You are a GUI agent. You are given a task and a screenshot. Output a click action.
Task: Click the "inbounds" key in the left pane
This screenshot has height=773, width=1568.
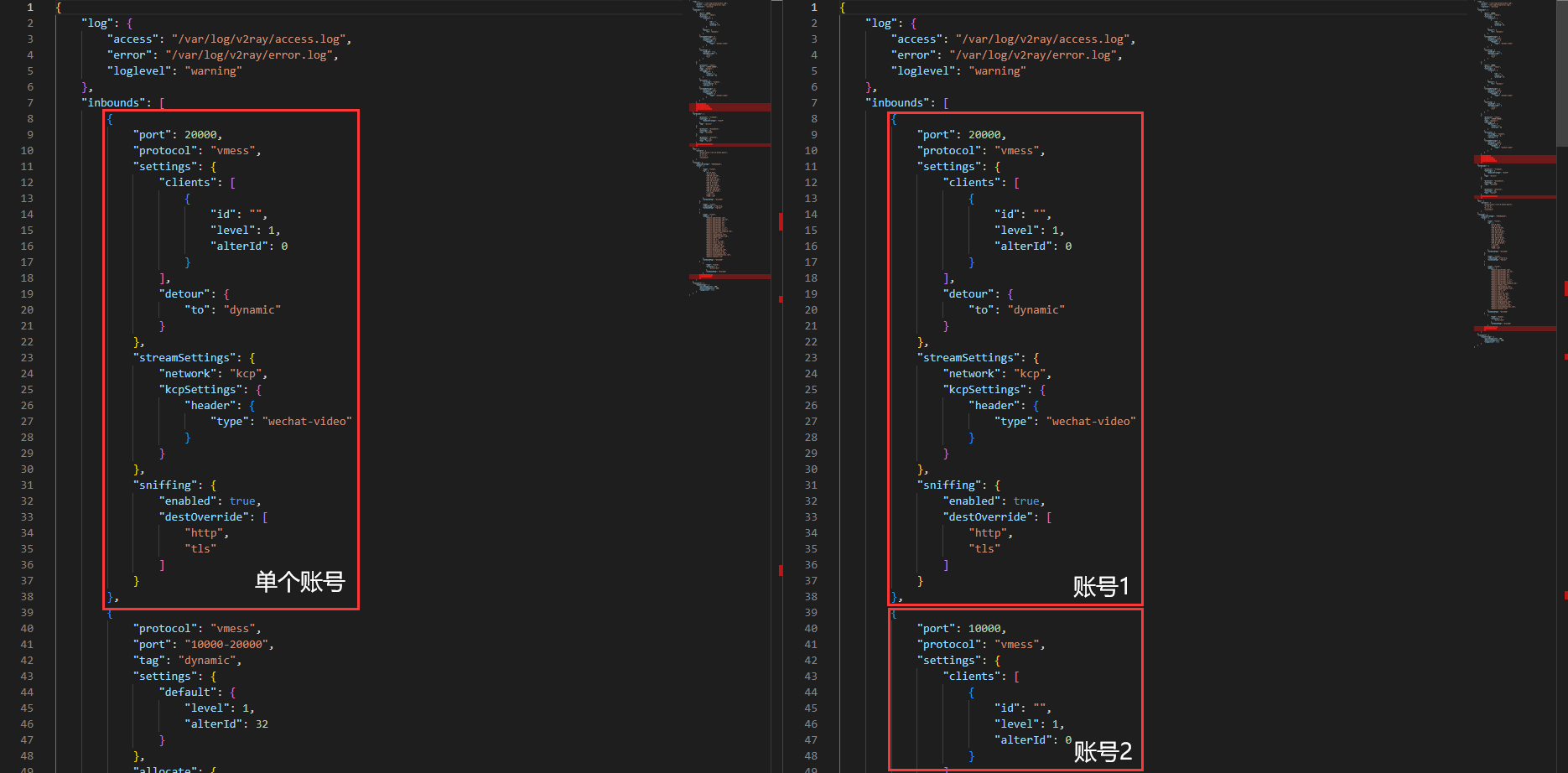point(113,103)
